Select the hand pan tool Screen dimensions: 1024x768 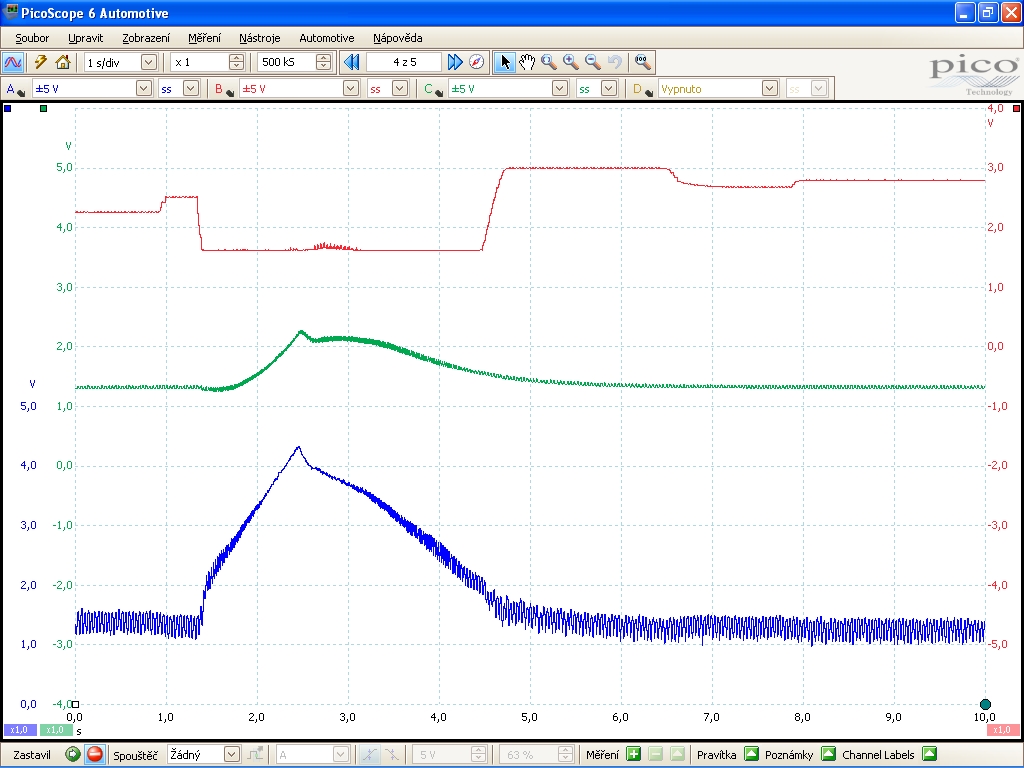527,62
